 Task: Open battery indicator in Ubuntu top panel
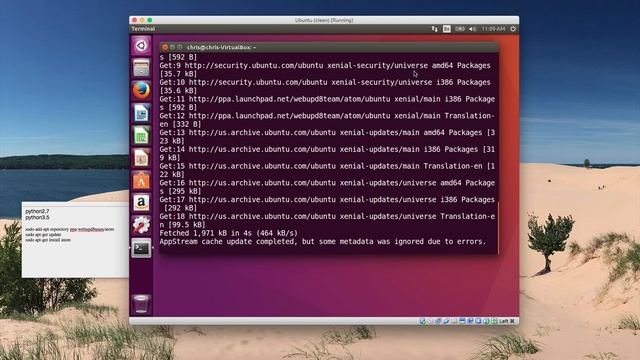tap(460, 29)
